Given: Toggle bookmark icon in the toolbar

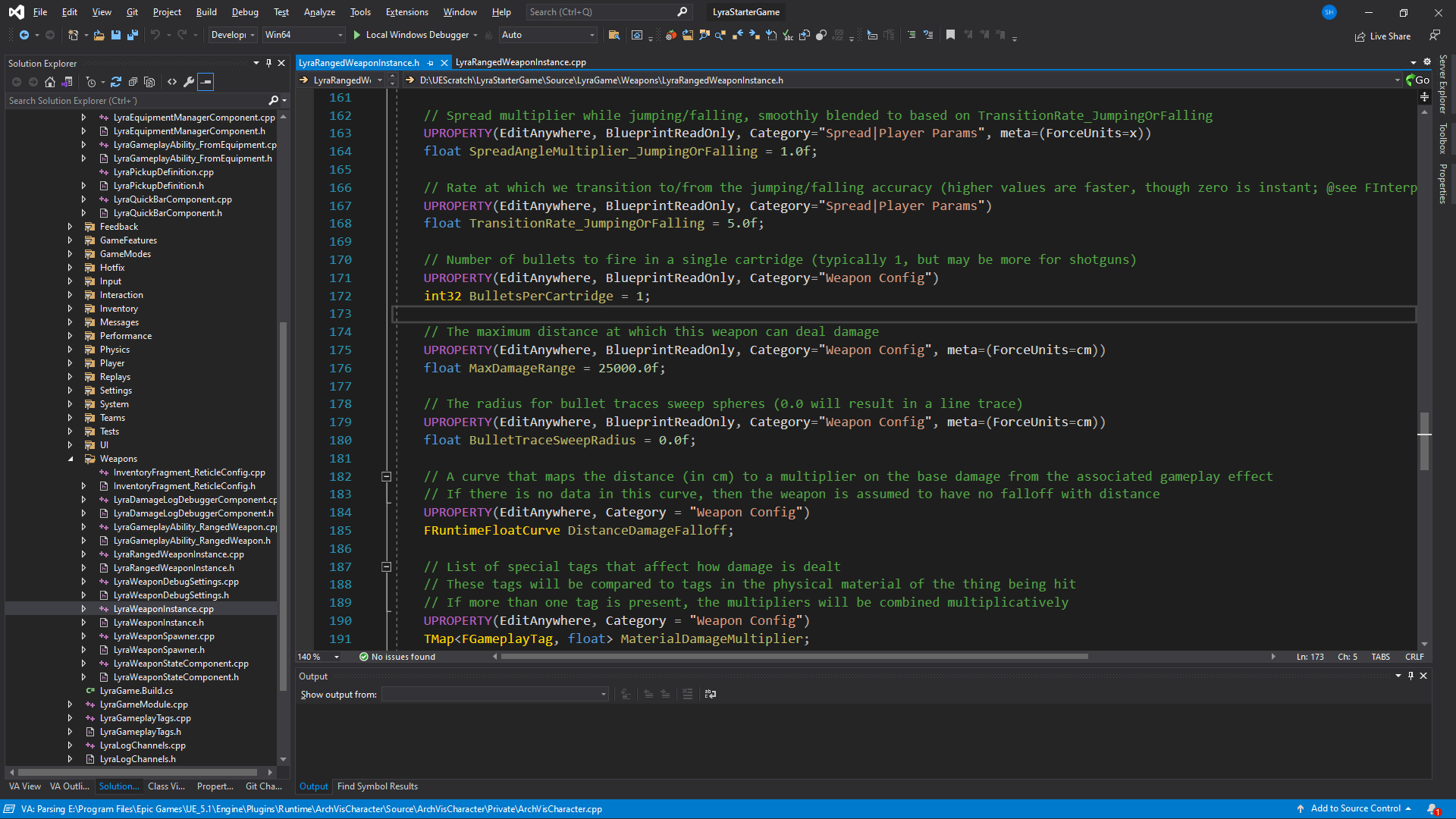Looking at the screenshot, I should [950, 35].
